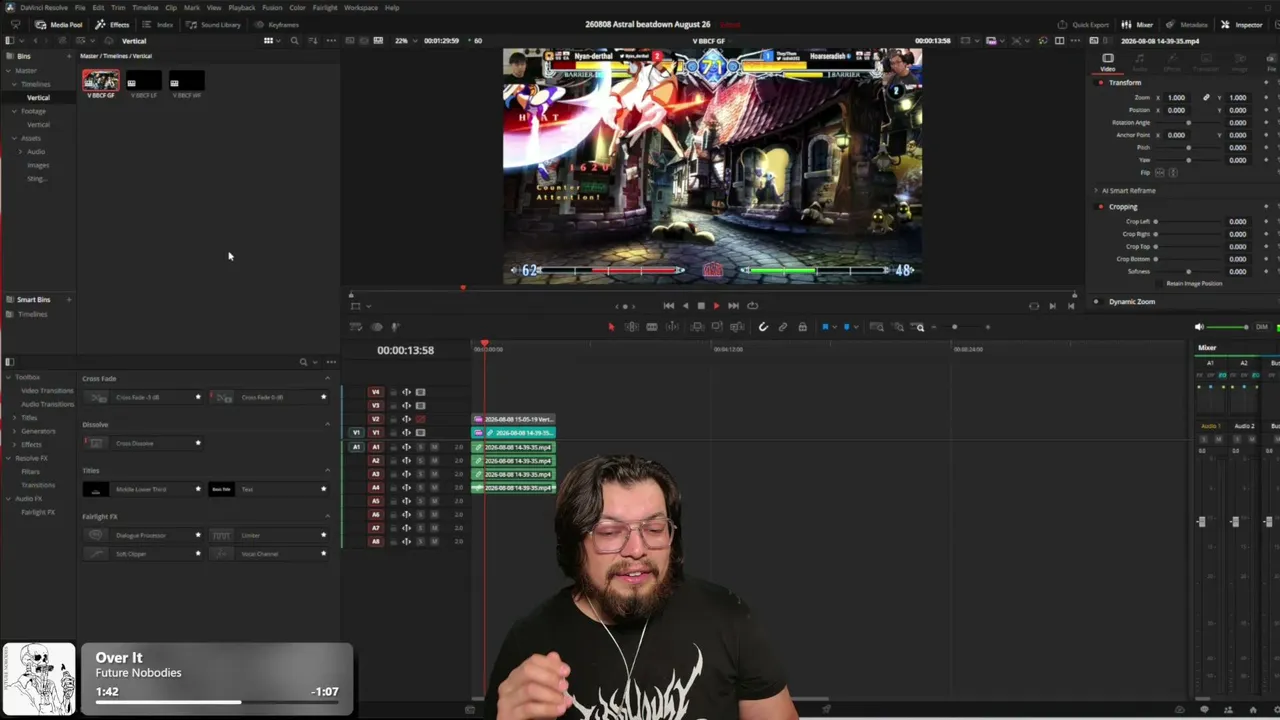Select the Blade edit mode tool
The height and width of the screenshot is (720, 1280).
(652, 327)
